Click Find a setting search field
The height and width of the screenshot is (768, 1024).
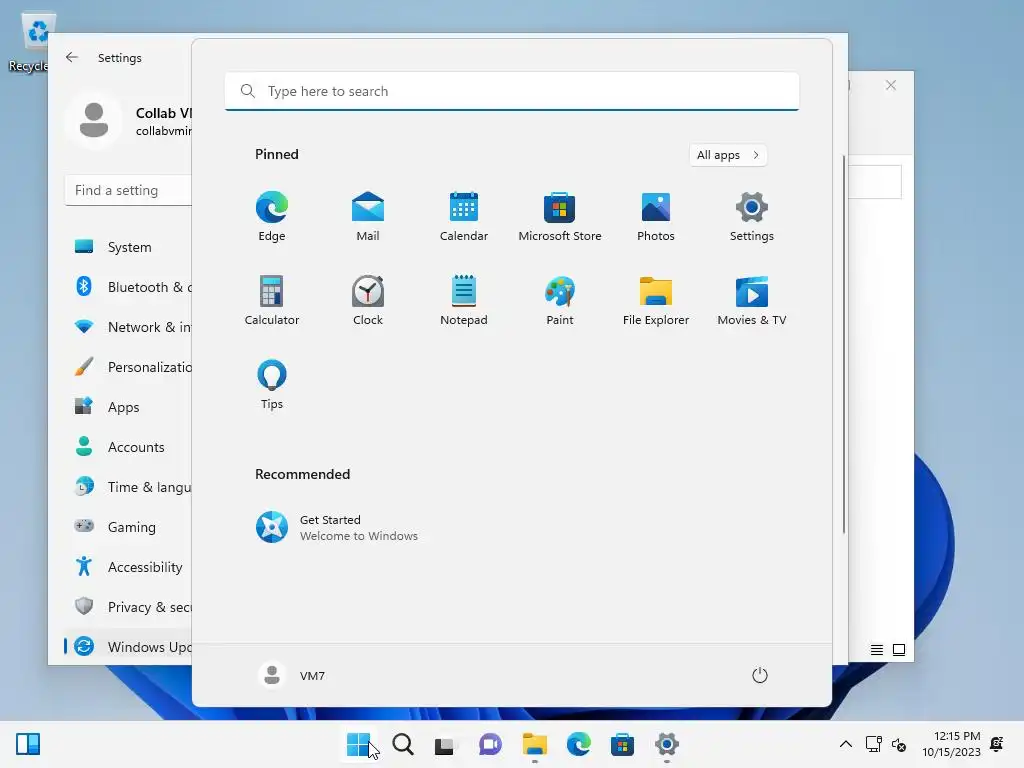pos(129,191)
